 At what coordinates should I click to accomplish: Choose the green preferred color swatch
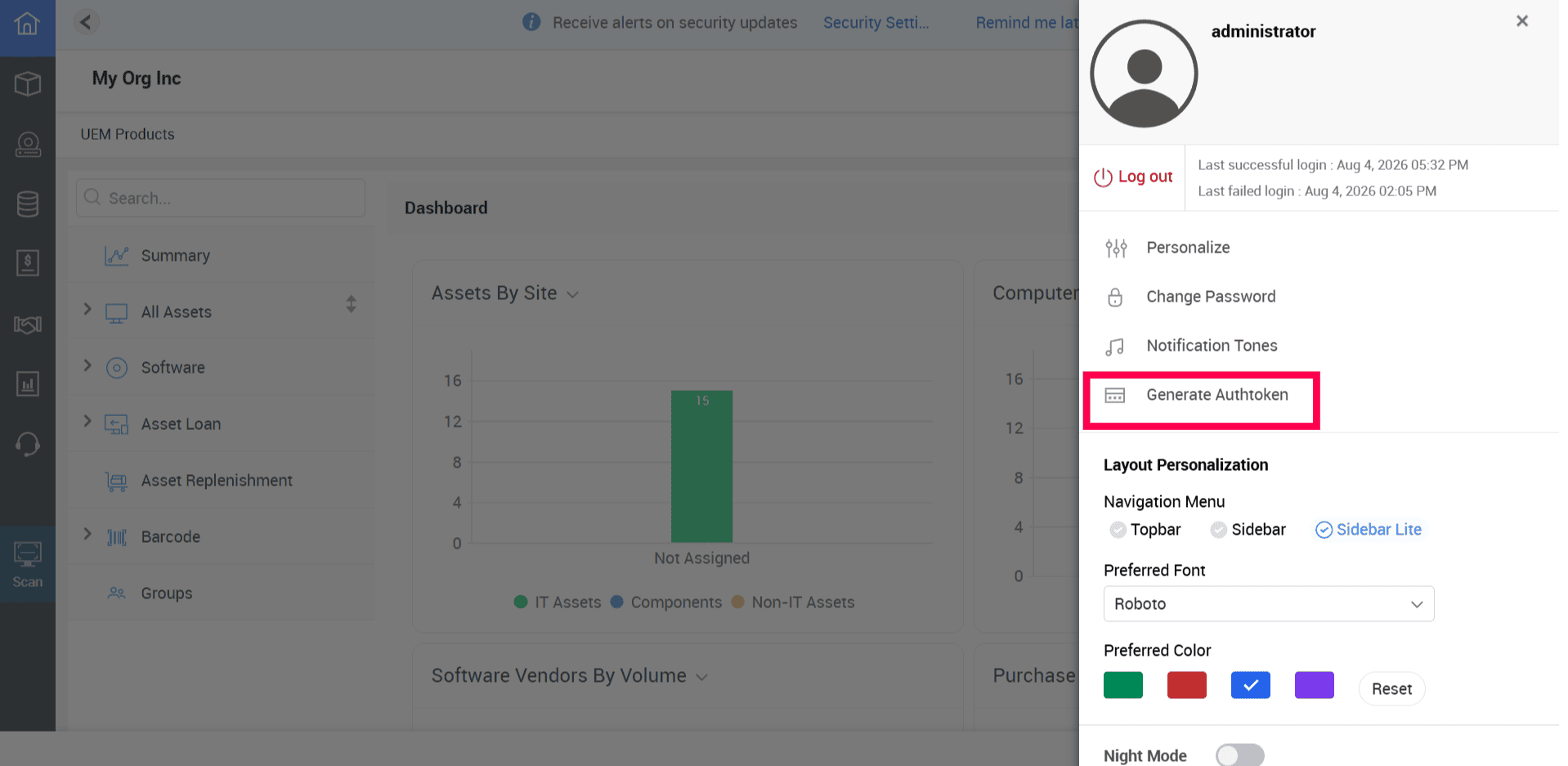(x=1123, y=685)
